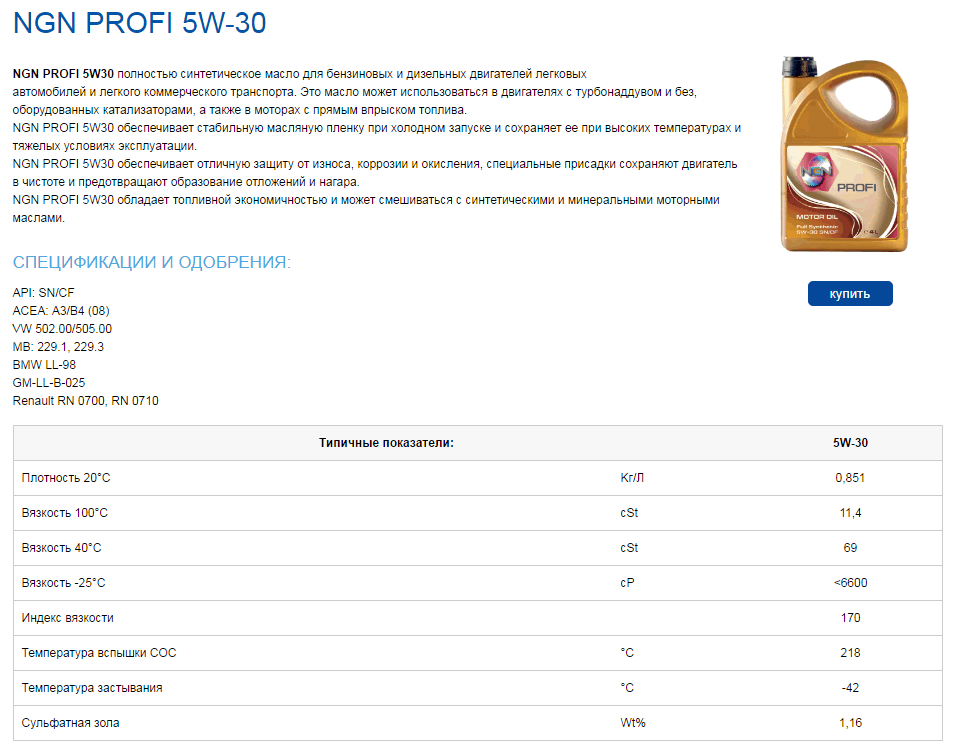Click the pour point value -42
This screenshot has width=956, height=755.
851,688
